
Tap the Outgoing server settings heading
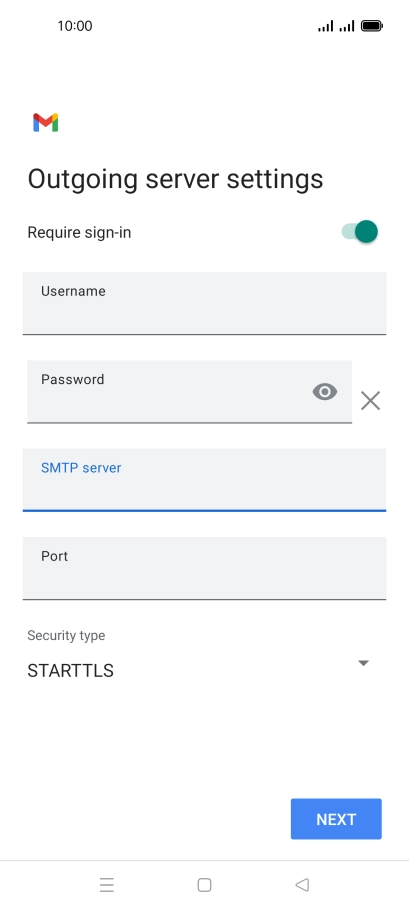(x=175, y=179)
